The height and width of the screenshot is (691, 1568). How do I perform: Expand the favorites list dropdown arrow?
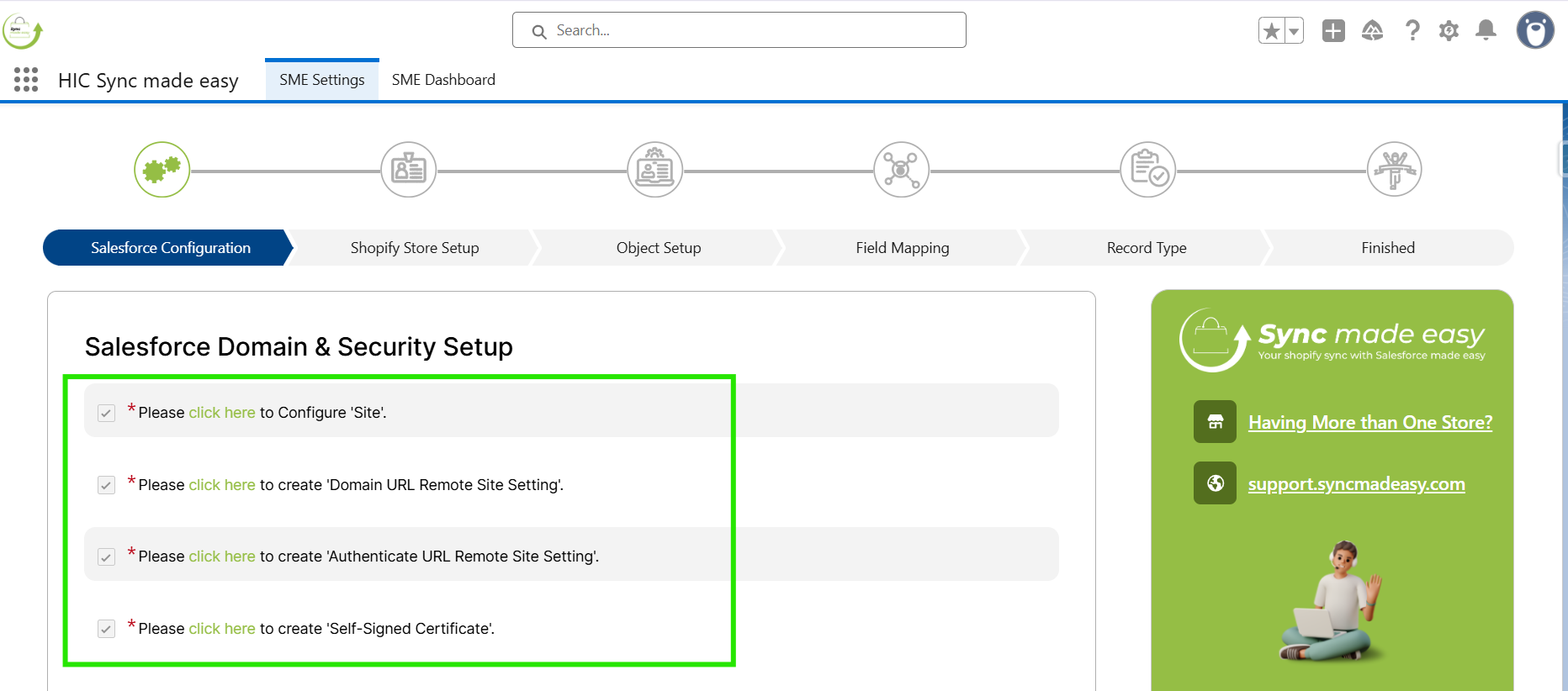coord(1294,31)
